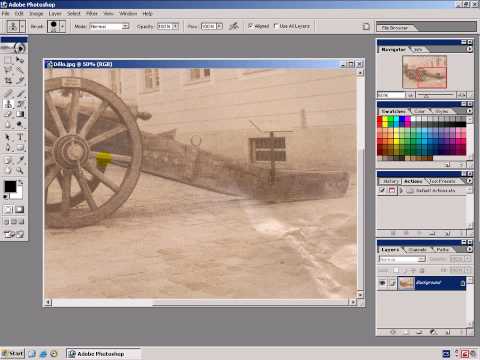
Task: Select the Pen tool
Action: [8, 147]
